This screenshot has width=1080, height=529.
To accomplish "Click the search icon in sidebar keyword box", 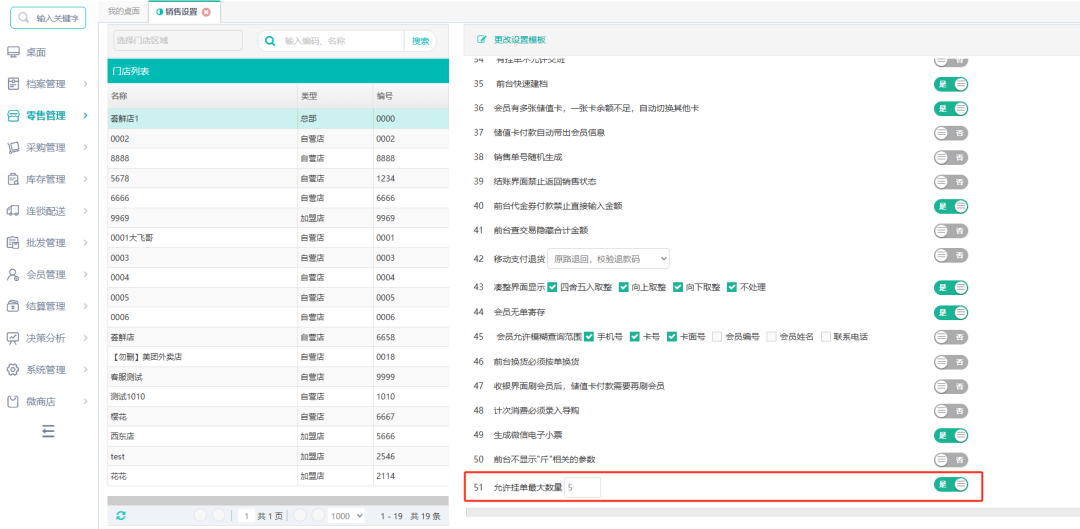I will pyautogui.click(x=24, y=18).
